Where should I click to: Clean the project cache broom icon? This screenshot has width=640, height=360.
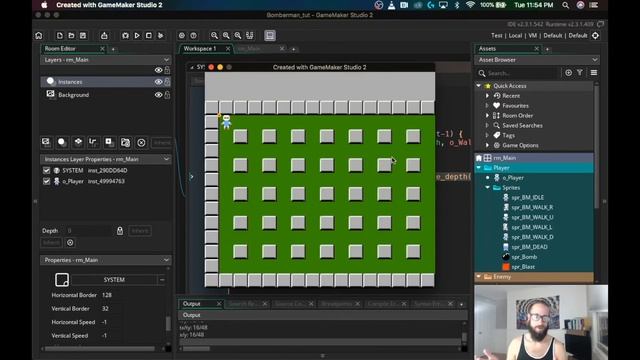click(161, 36)
